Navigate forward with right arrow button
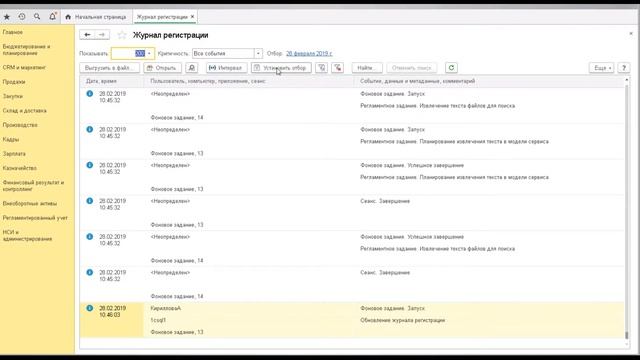Image resolution: width=640 pixels, height=360 pixels. (102, 35)
